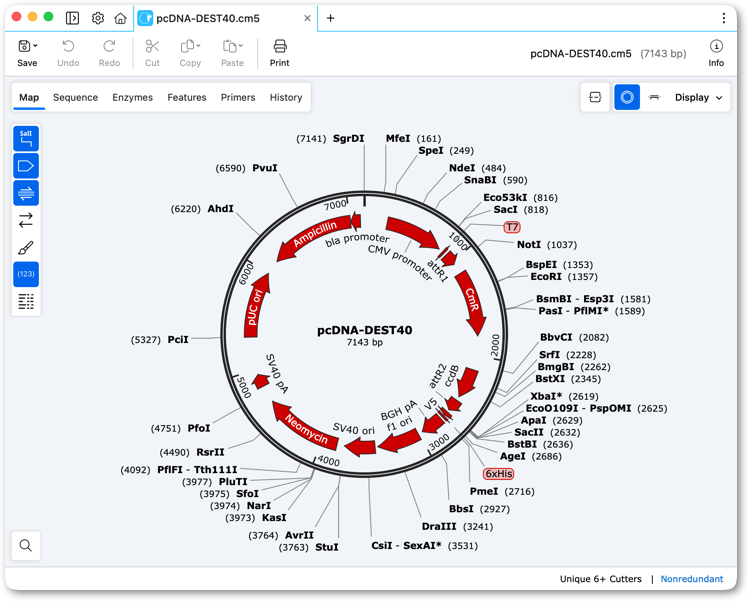
Task: Open a new tab with plus button
Action: click(x=330, y=18)
